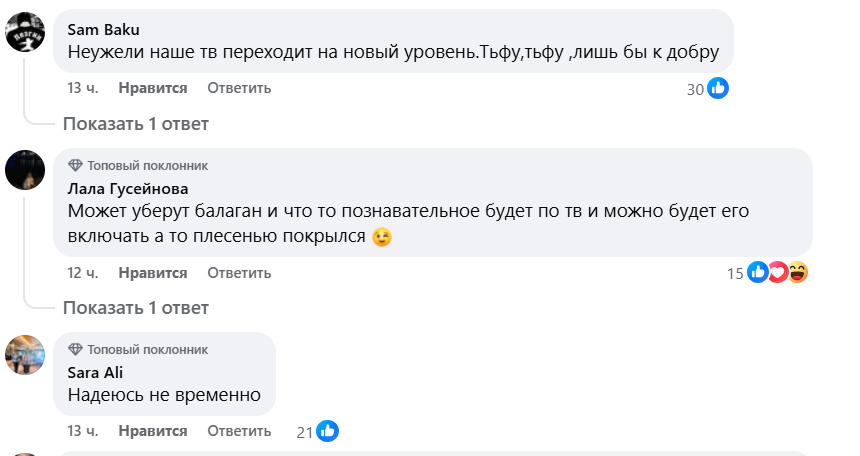The height and width of the screenshot is (456, 860).
Task: Expand the 1 reply under Лала Гусейнова's comment
Action: [136, 307]
